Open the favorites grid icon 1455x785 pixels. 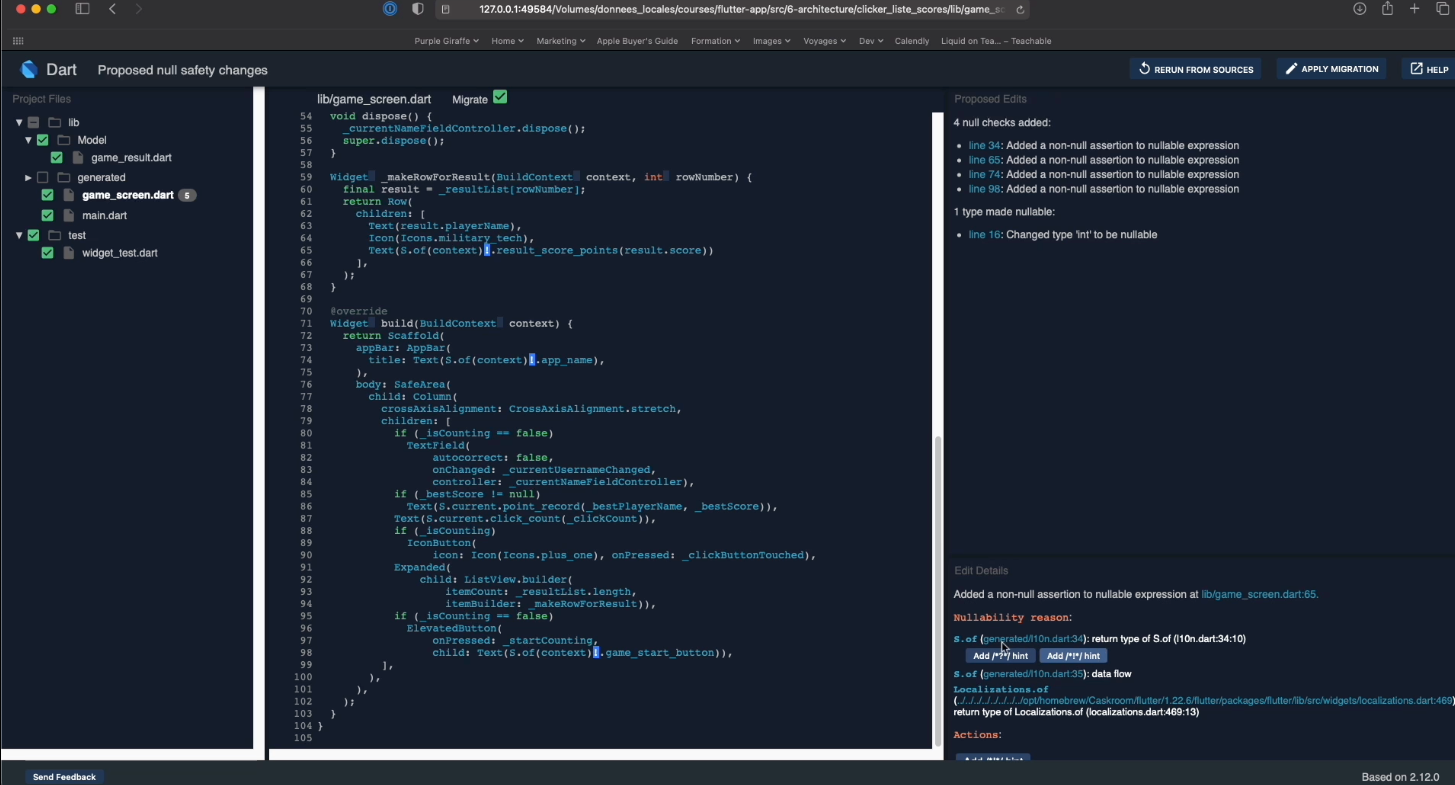click(18, 41)
